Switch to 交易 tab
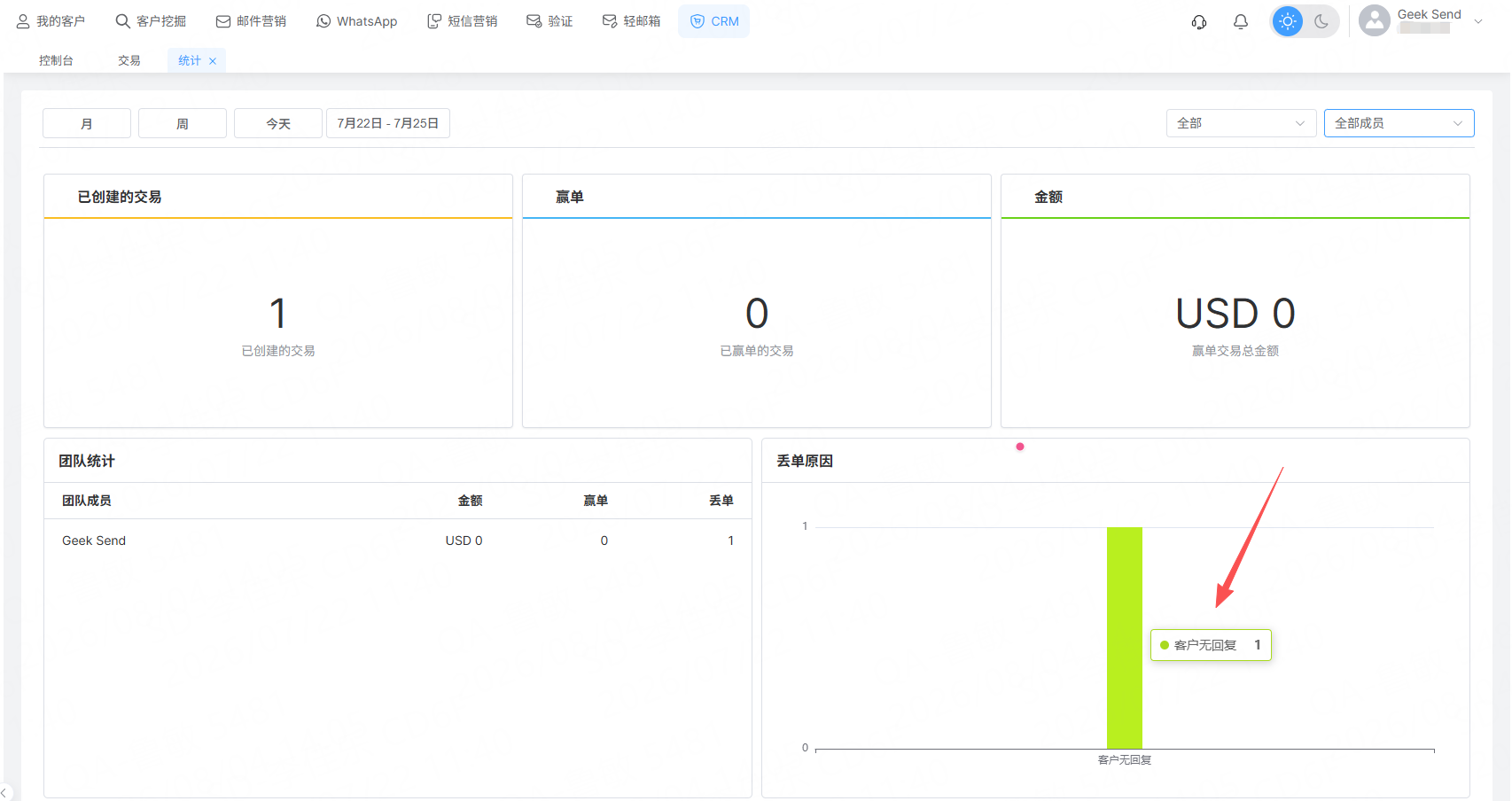Viewport: 1512px width, 801px height. 129,60
